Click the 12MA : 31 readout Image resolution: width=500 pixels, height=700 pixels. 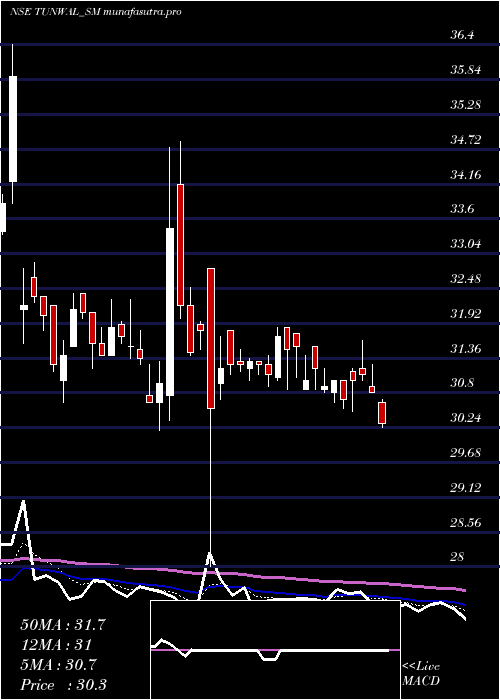pyautogui.click(x=56, y=645)
